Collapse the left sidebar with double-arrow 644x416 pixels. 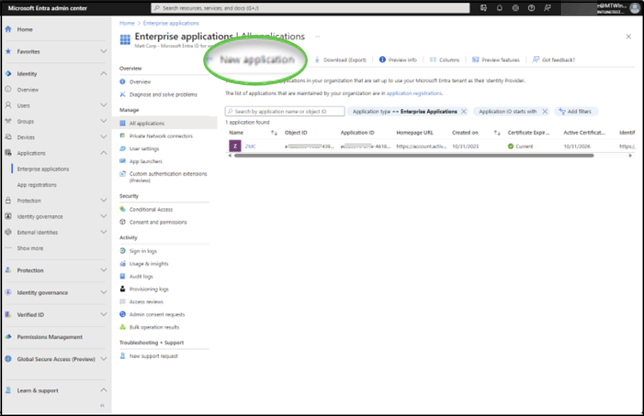pos(102,405)
